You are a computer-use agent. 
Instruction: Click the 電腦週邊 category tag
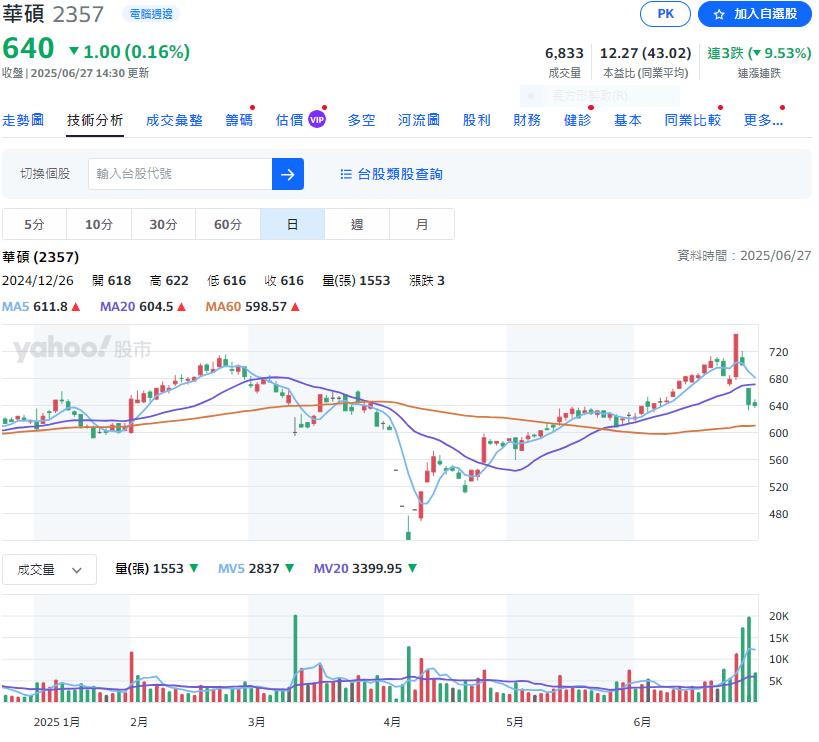click(151, 14)
